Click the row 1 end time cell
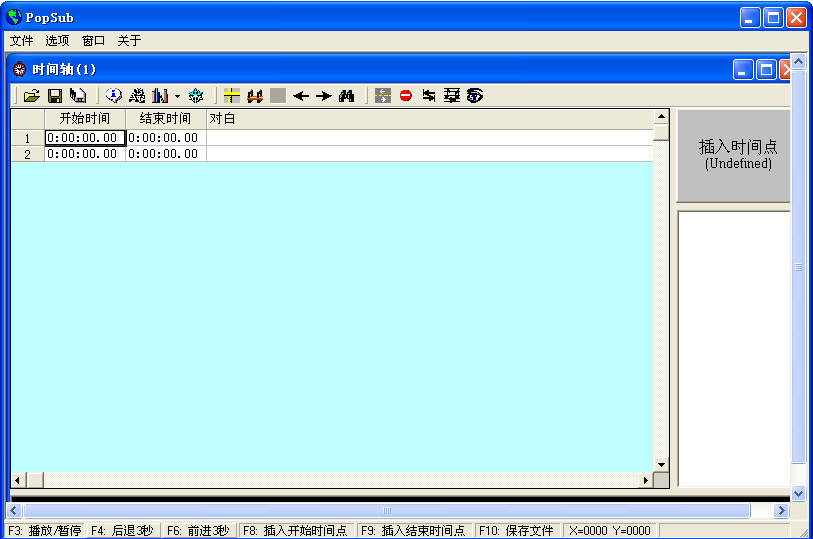Screen dimensions: 813x539 coord(166,138)
